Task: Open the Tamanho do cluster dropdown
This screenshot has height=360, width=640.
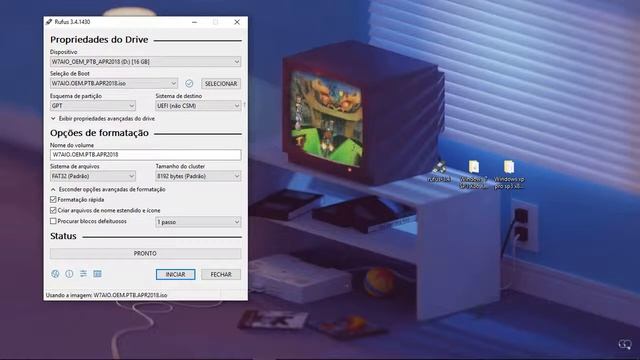Action: (198, 176)
